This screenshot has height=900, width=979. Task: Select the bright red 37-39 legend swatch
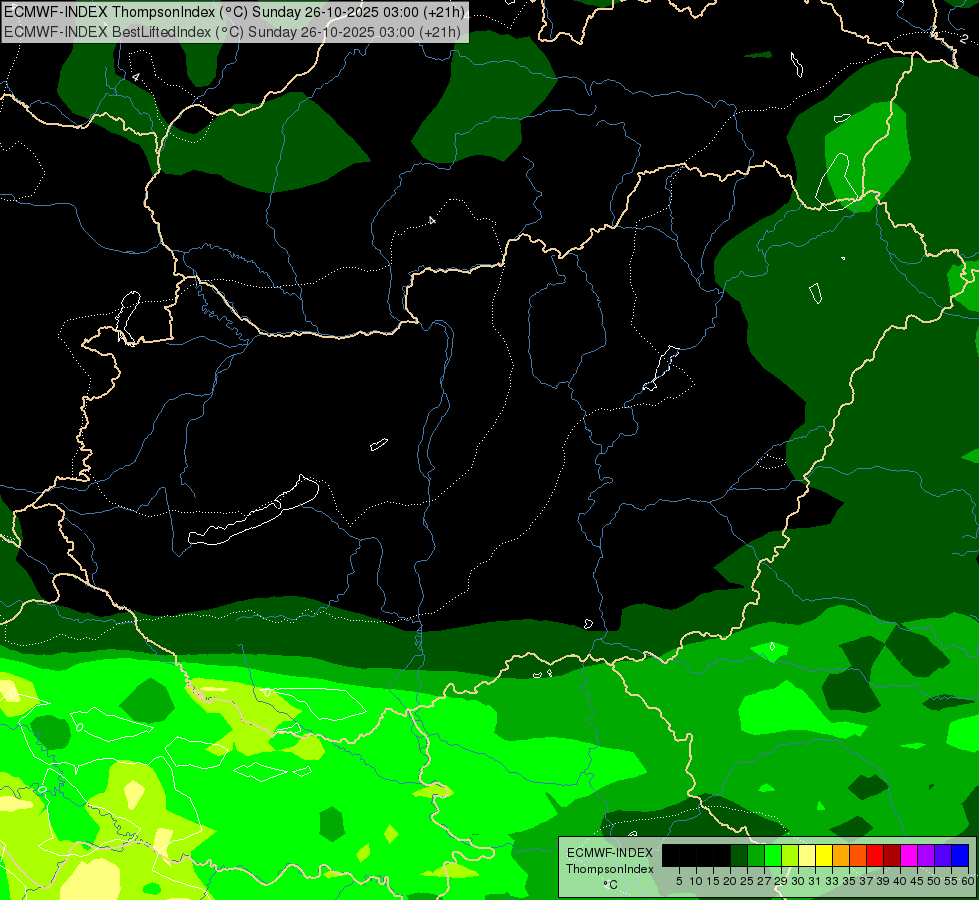tap(875, 855)
